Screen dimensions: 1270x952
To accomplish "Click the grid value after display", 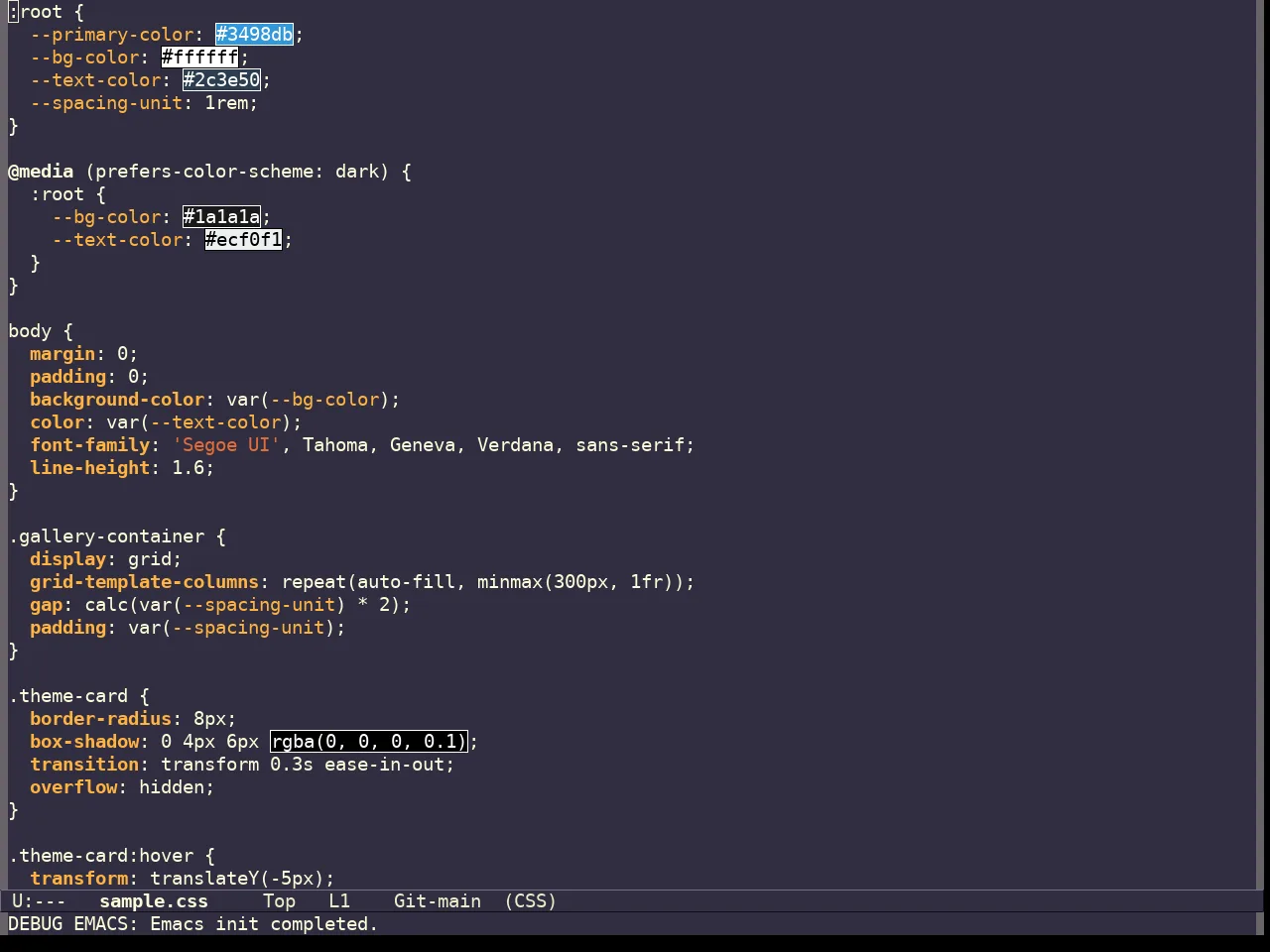I will pos(150,559).
